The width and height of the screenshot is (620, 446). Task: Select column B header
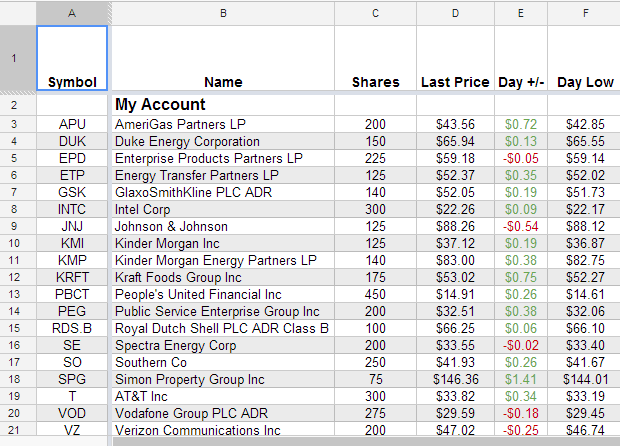tap(223, 13)
